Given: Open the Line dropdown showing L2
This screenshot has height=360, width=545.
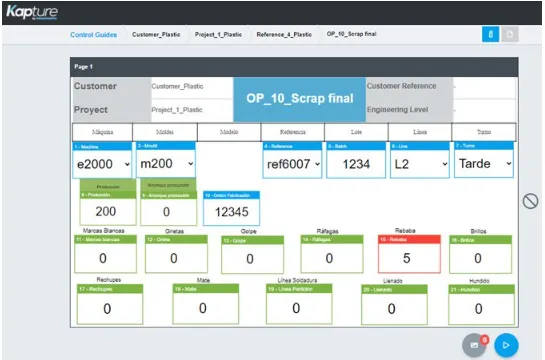Looking at the screenshot, I should tap(420, 164).
